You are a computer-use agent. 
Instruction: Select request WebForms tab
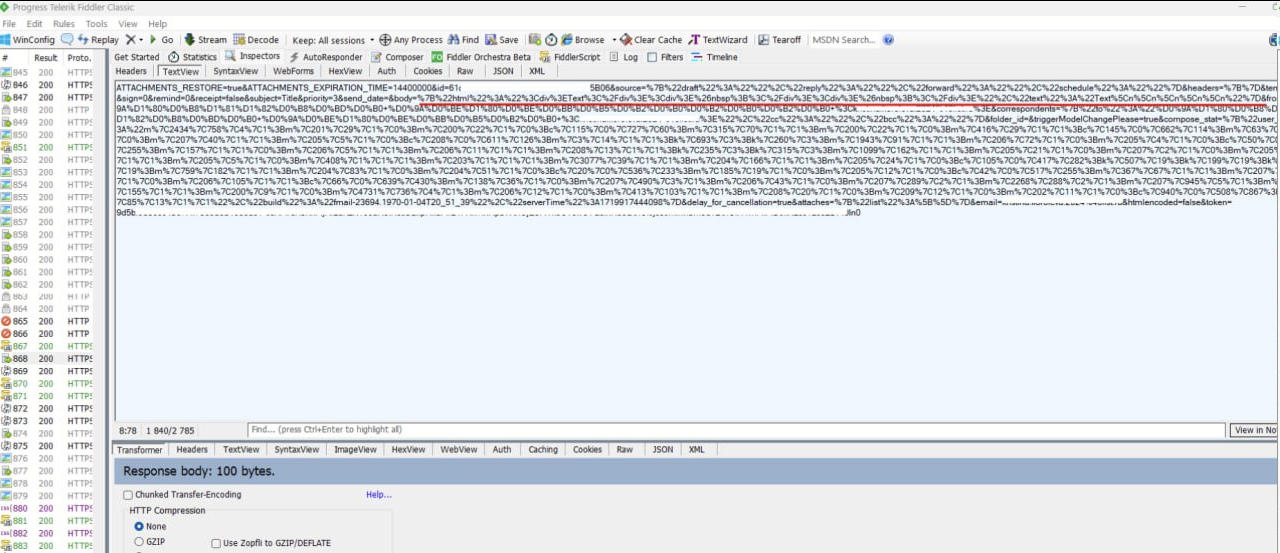click(x=293, y=71)
